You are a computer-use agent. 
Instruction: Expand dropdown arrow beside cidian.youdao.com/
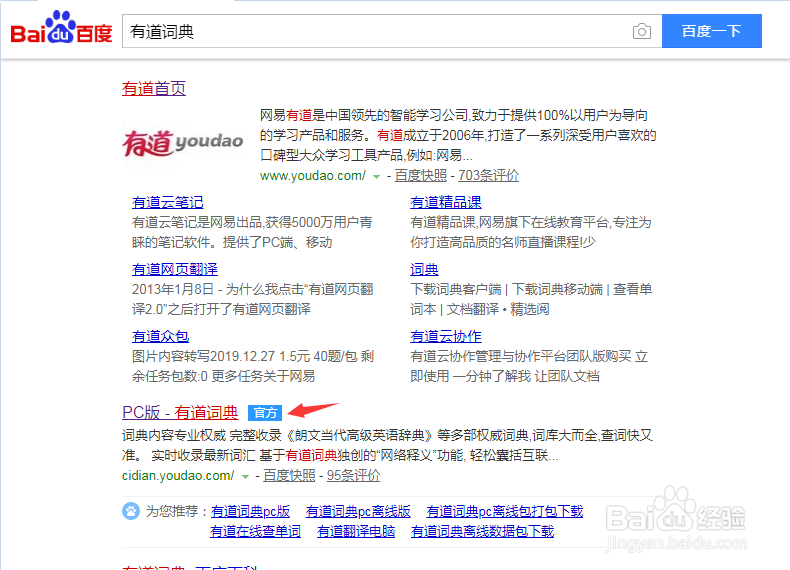(245, 476)
